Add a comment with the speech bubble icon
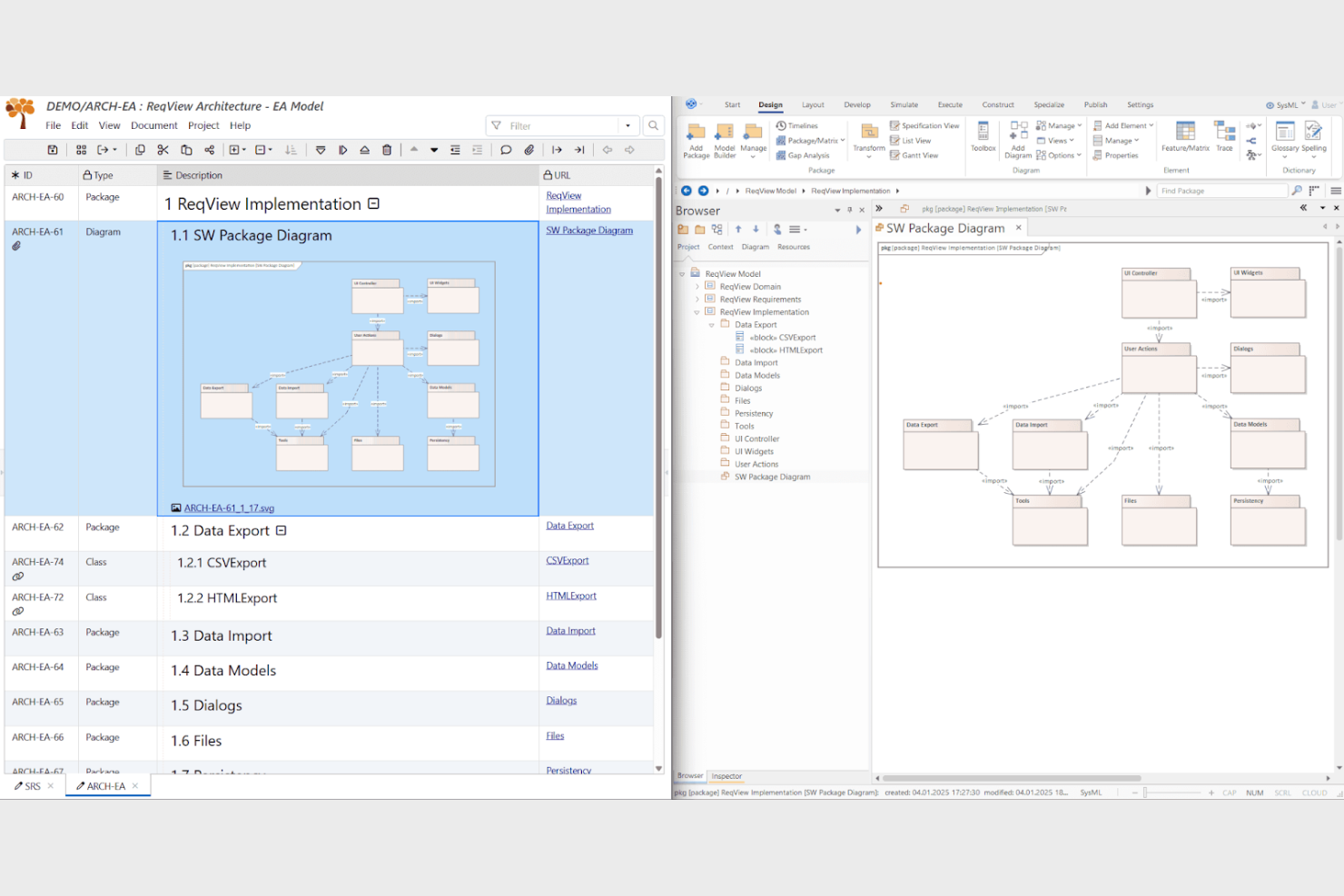This screenshot has width=1344, height=896. (x=506, y=150)
